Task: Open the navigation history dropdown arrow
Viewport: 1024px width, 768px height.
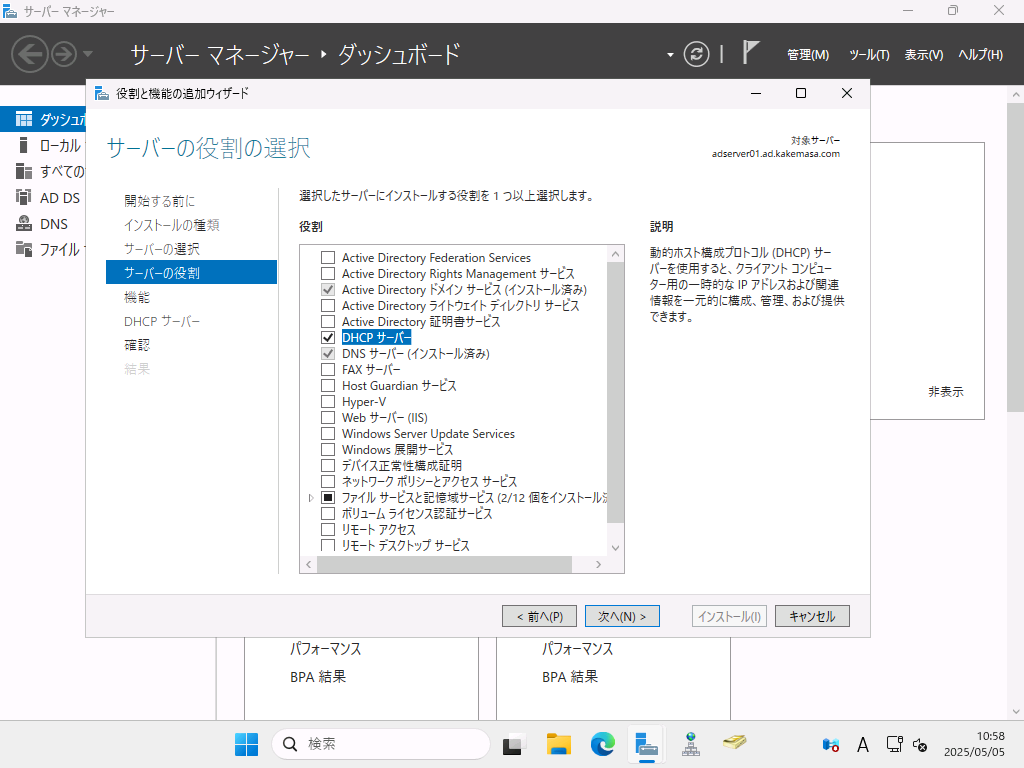Action: point(88,54)
